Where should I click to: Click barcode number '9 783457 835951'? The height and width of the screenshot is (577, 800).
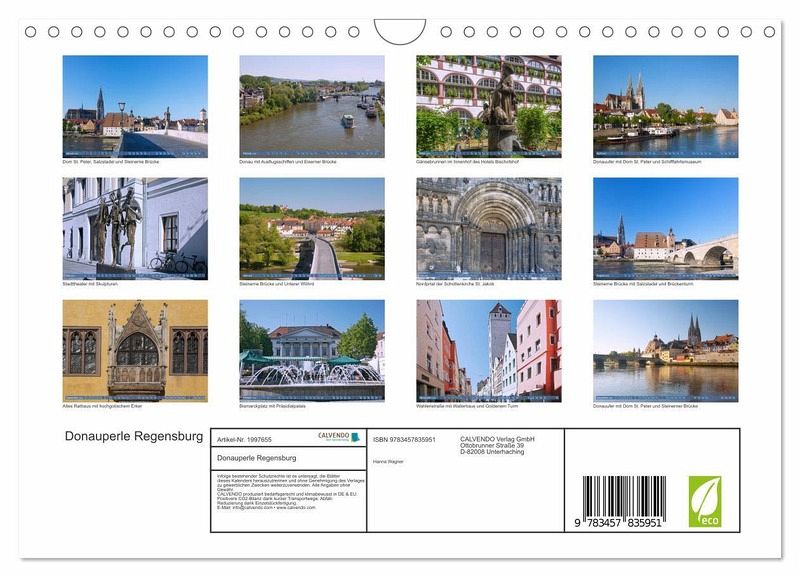click(x=618, y=523)
